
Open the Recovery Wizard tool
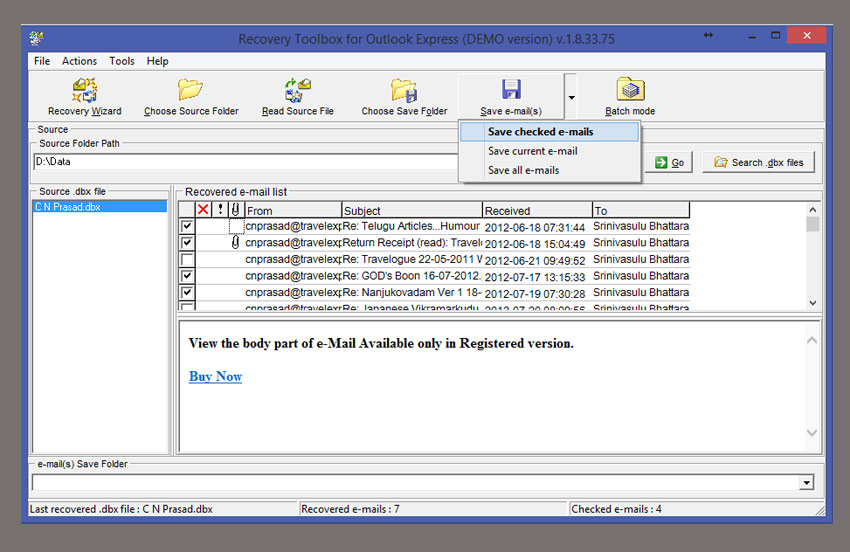(x=85, y=97)
